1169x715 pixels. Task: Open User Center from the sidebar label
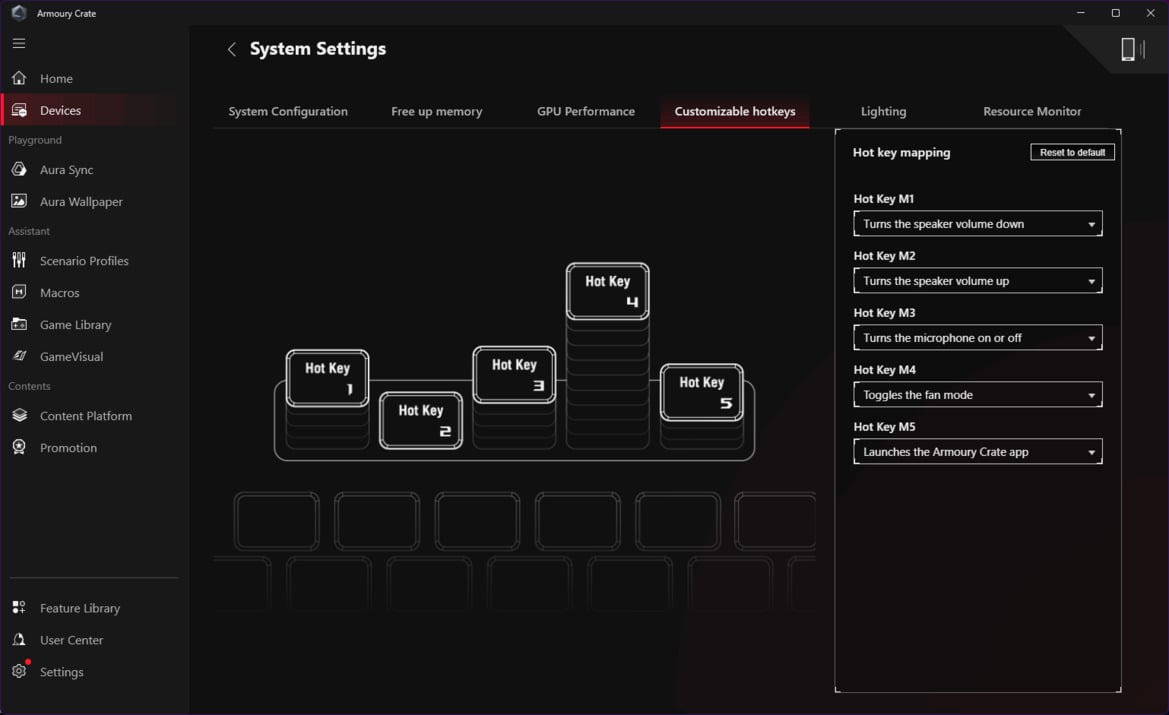pos(72,640)
